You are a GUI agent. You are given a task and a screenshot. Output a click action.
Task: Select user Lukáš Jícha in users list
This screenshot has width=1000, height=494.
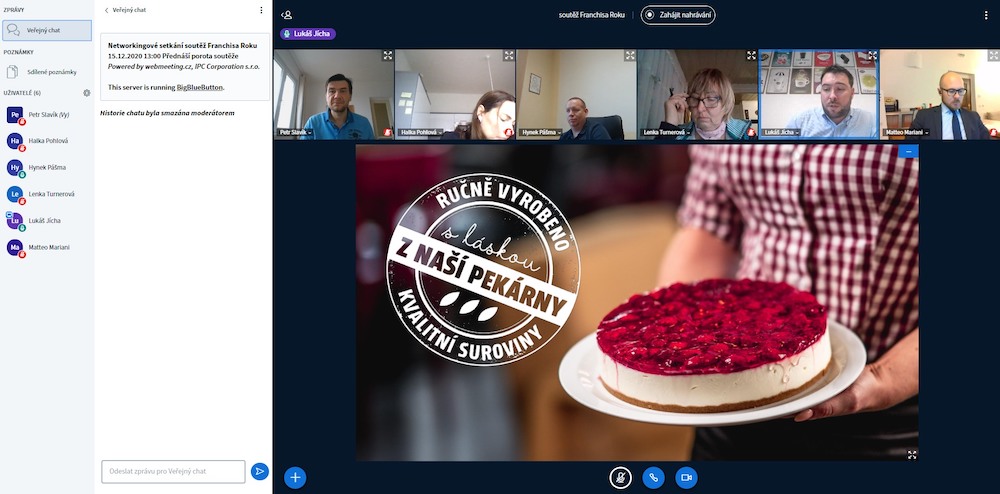click(47, 221)
